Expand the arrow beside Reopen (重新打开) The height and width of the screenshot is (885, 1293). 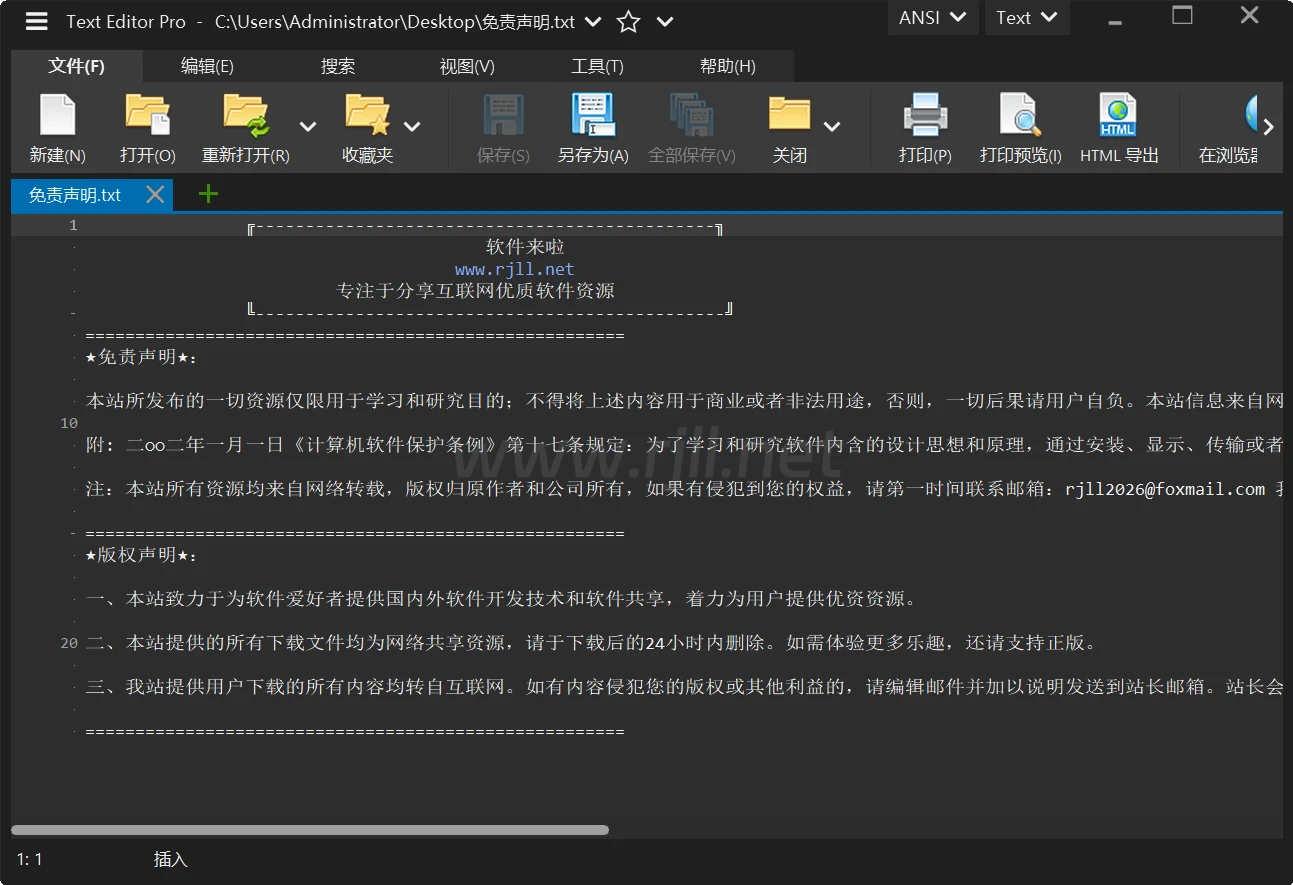(308, 126)
